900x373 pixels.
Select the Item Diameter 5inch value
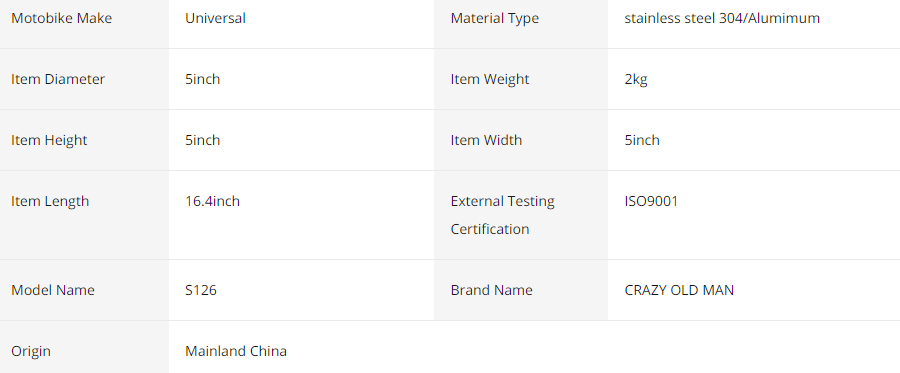click(x=203, y=79)
